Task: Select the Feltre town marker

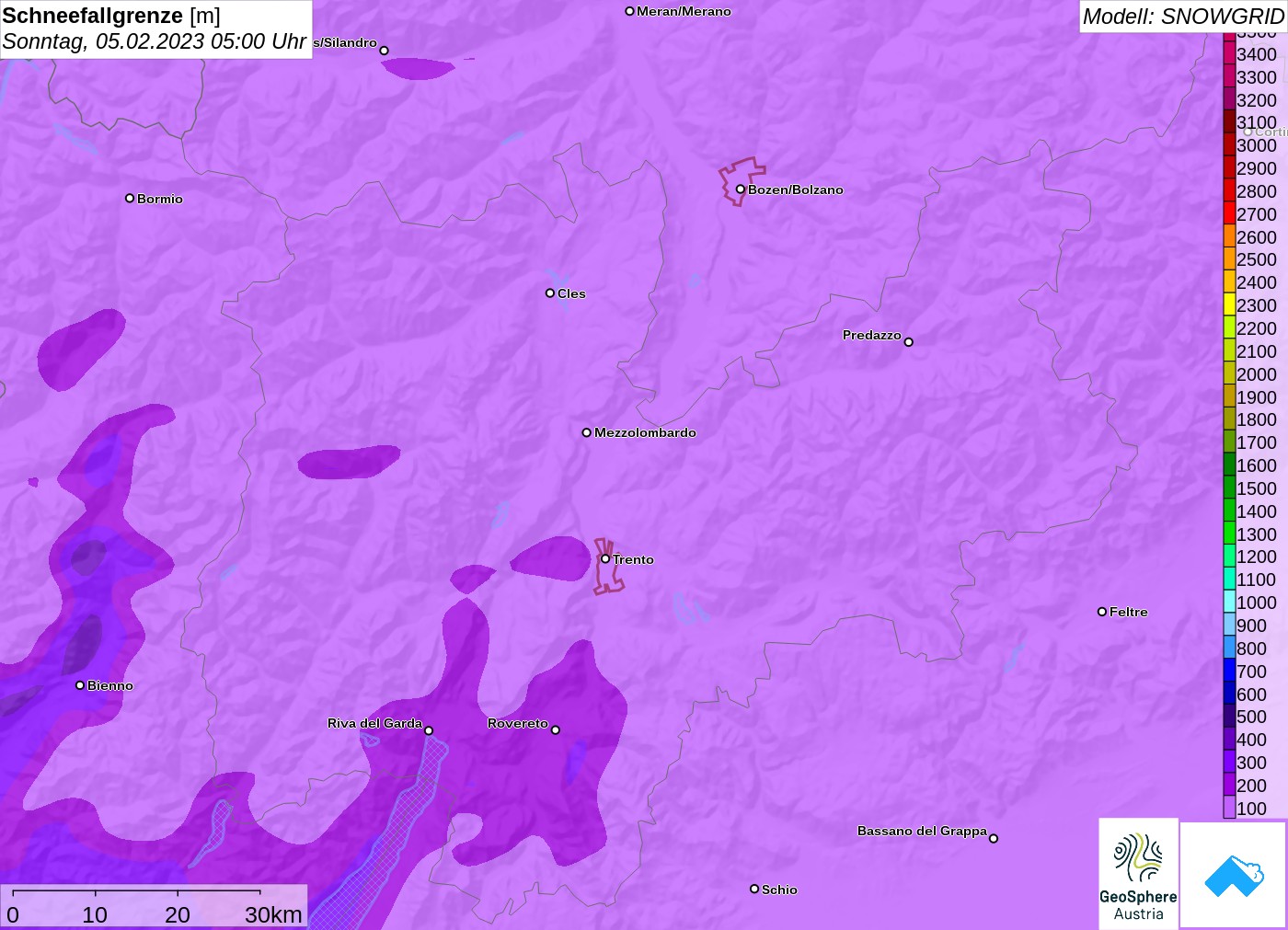Action: pyautogui.click(x=1102, y=612)
